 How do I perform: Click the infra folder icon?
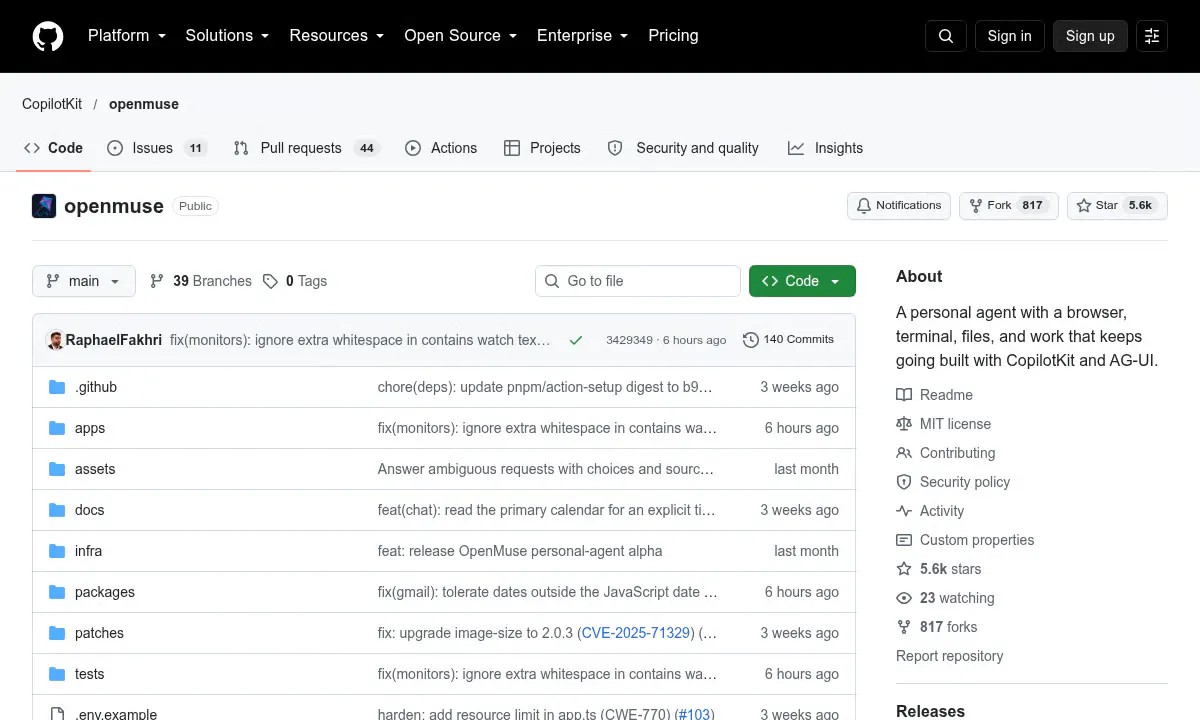(57, 551)
